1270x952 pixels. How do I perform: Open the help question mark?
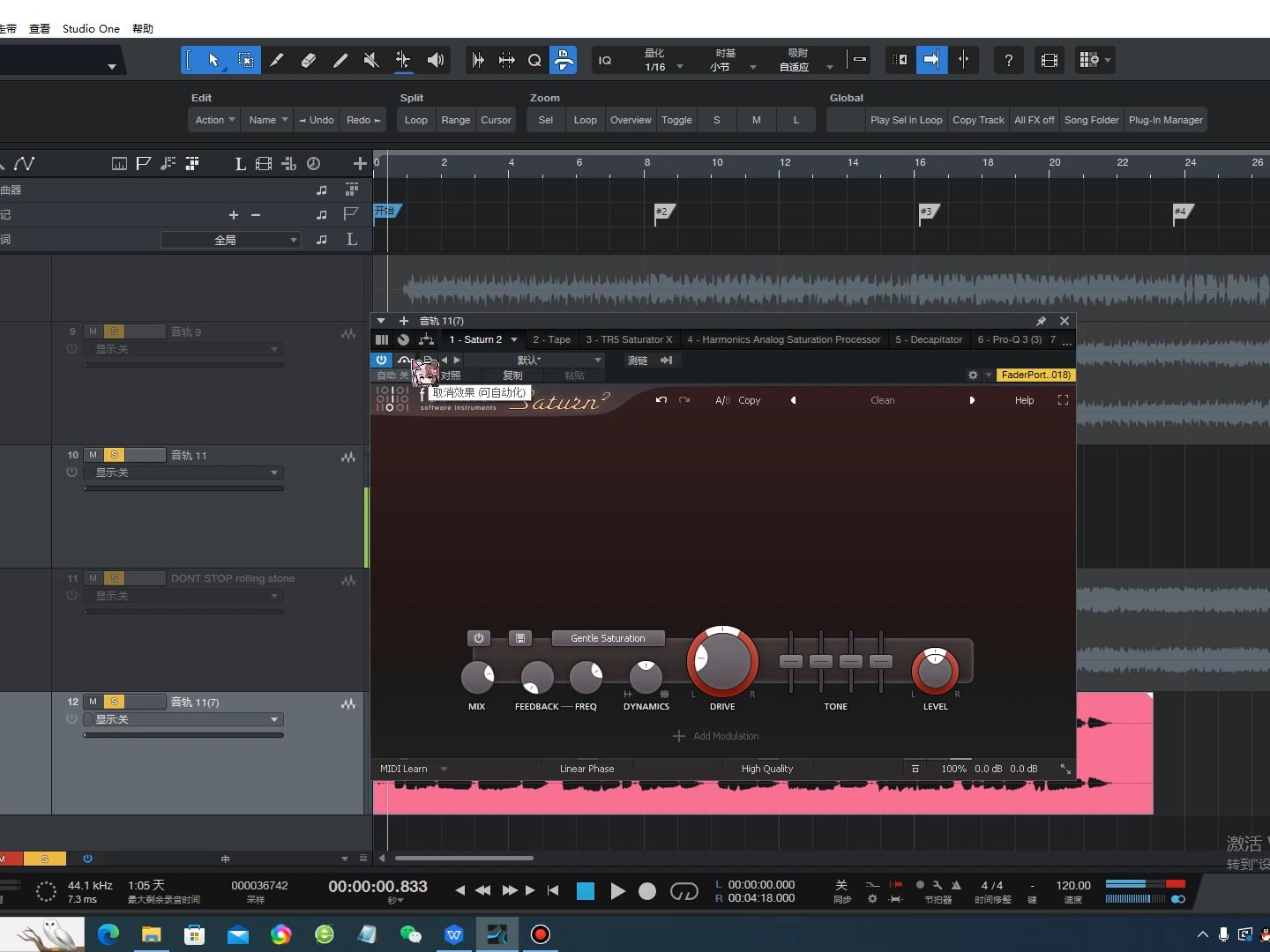pos(1008,60)
